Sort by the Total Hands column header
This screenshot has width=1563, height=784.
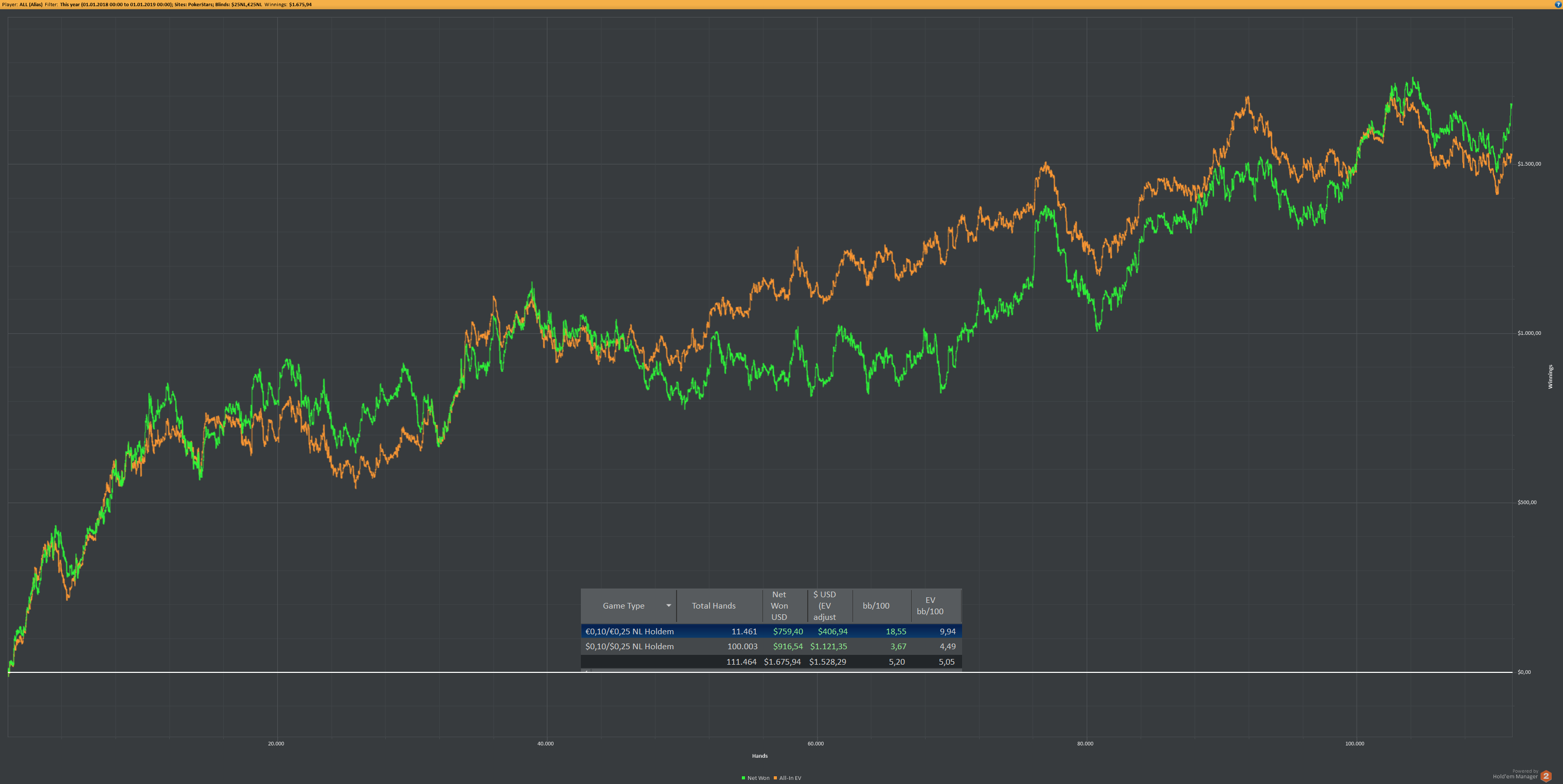click(x=719, y=605)
